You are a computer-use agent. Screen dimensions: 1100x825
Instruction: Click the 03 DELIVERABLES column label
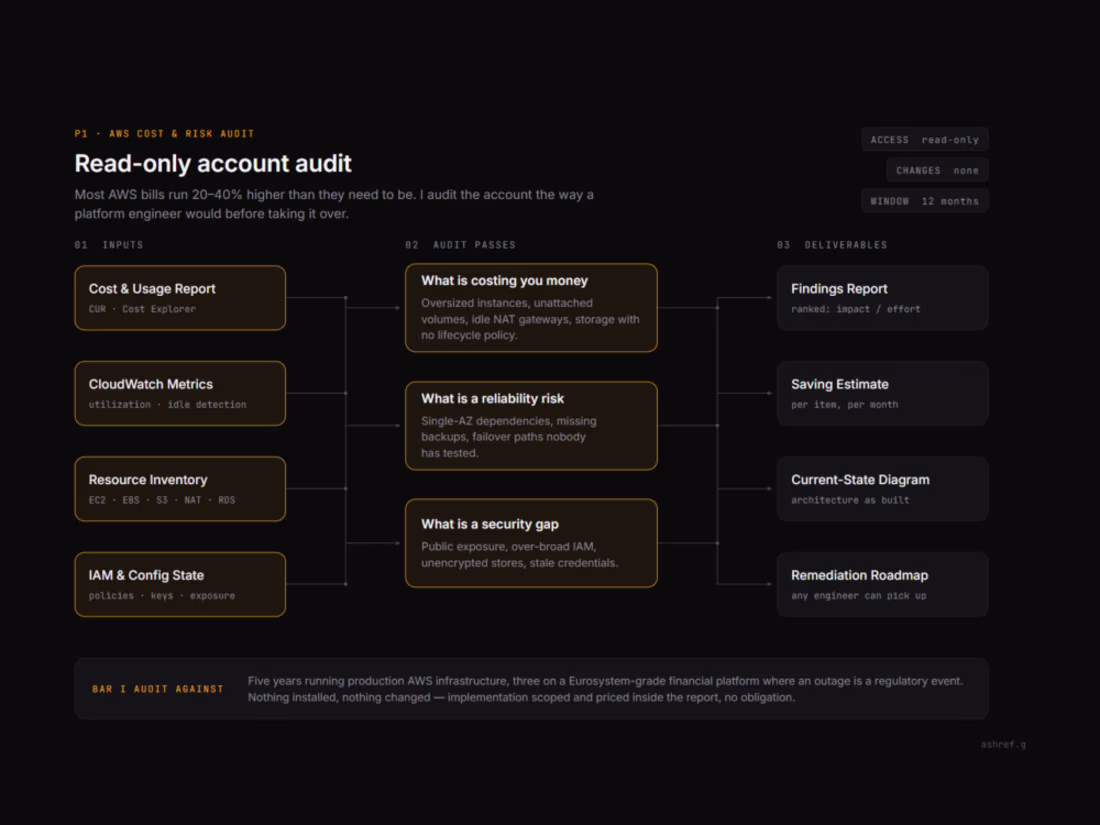[x=832, y=245]
